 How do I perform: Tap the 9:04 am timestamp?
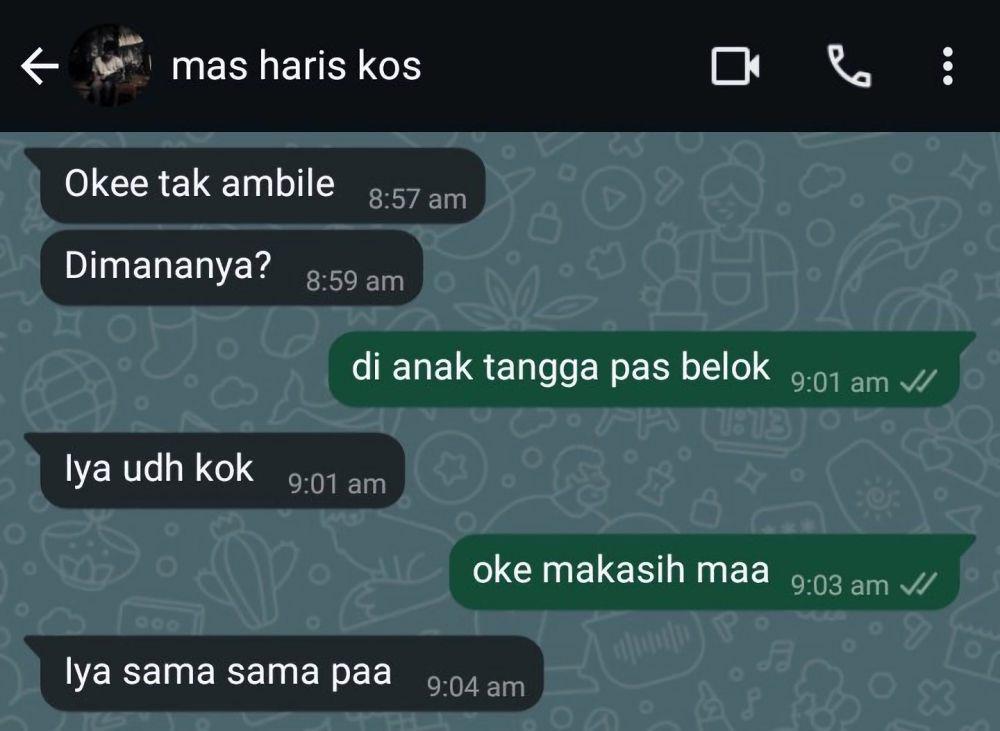pyautogui.click(x=476, y=687)
